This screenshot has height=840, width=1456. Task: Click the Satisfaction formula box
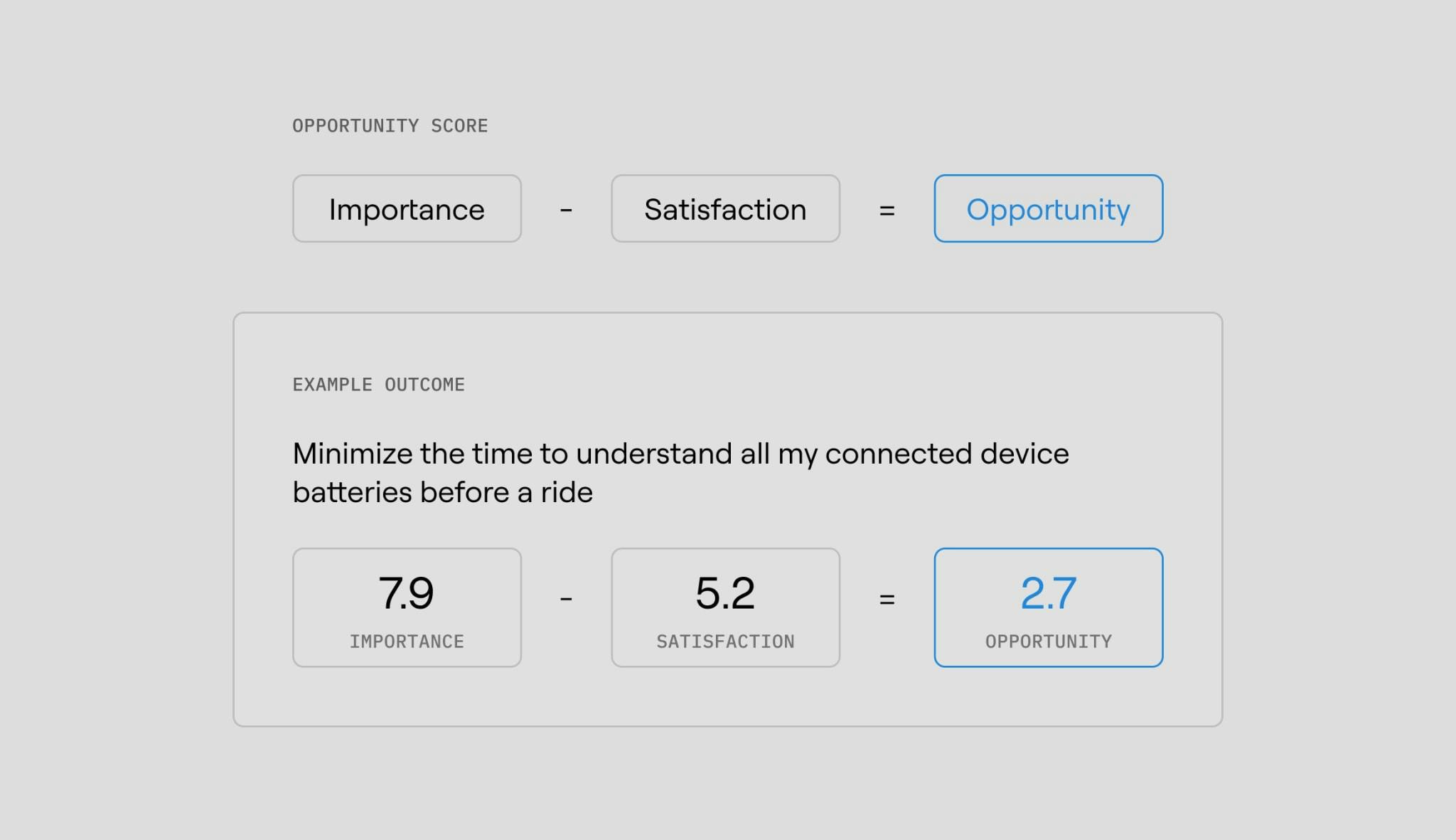pyautogui.click(x=725, y=208)
